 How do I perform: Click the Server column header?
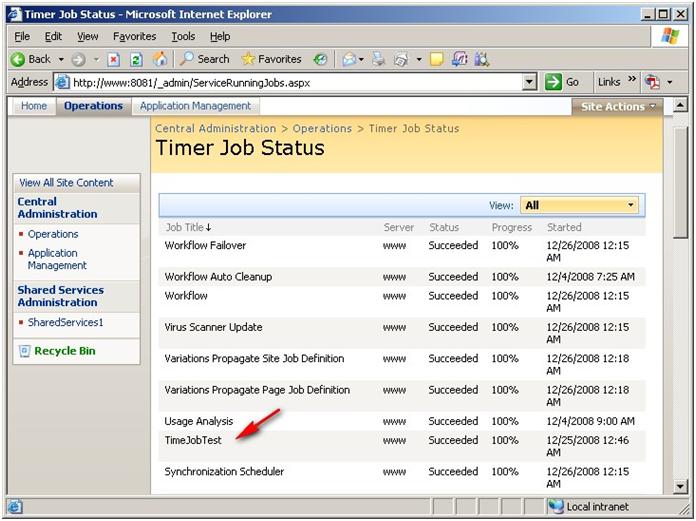coord(399,227)
